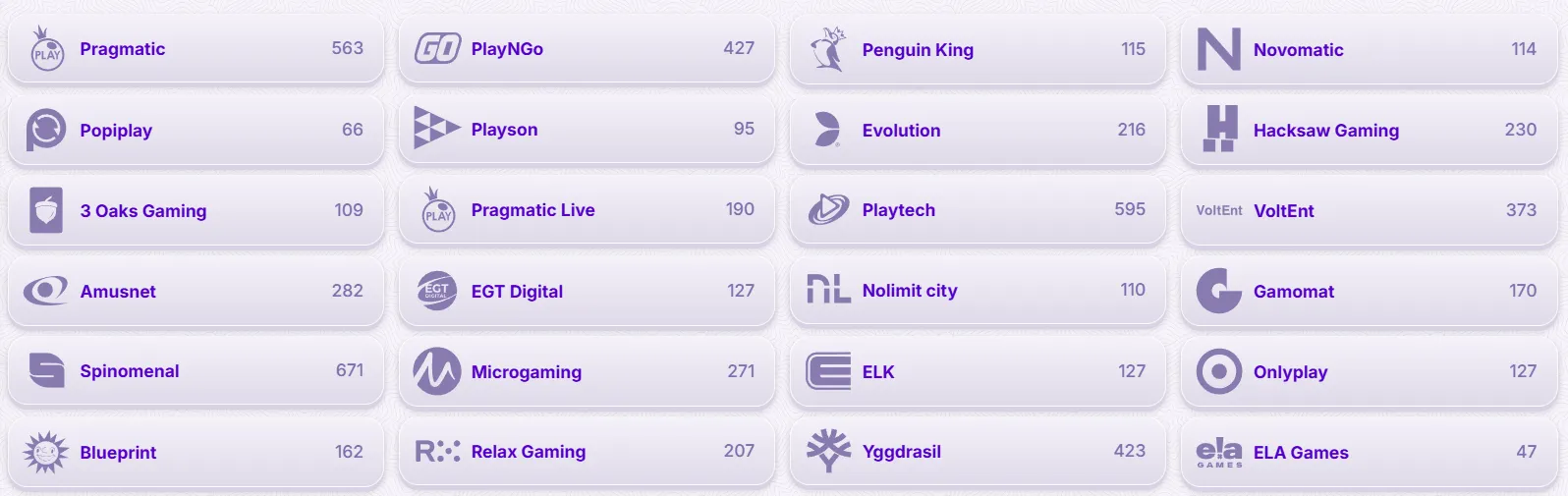Click the Playson triangles logo icon
The width and height of the screenshot is (1568, 496).
point(436,129)
